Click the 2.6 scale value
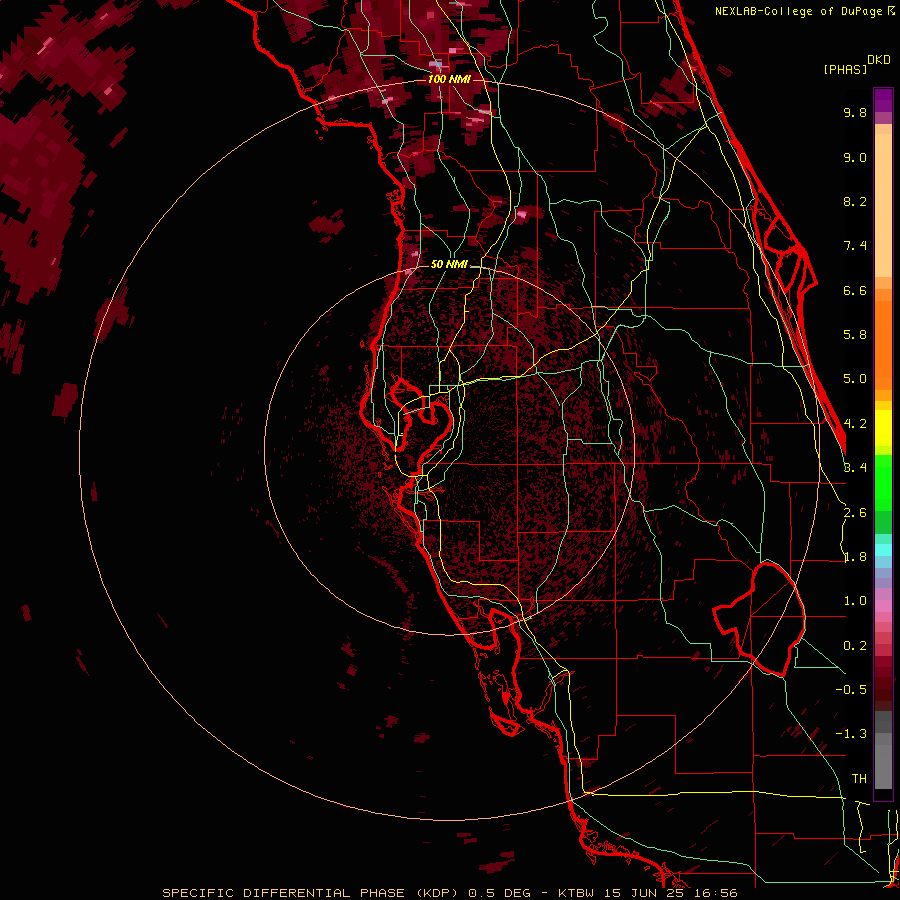900x900 pixels. 855,513
